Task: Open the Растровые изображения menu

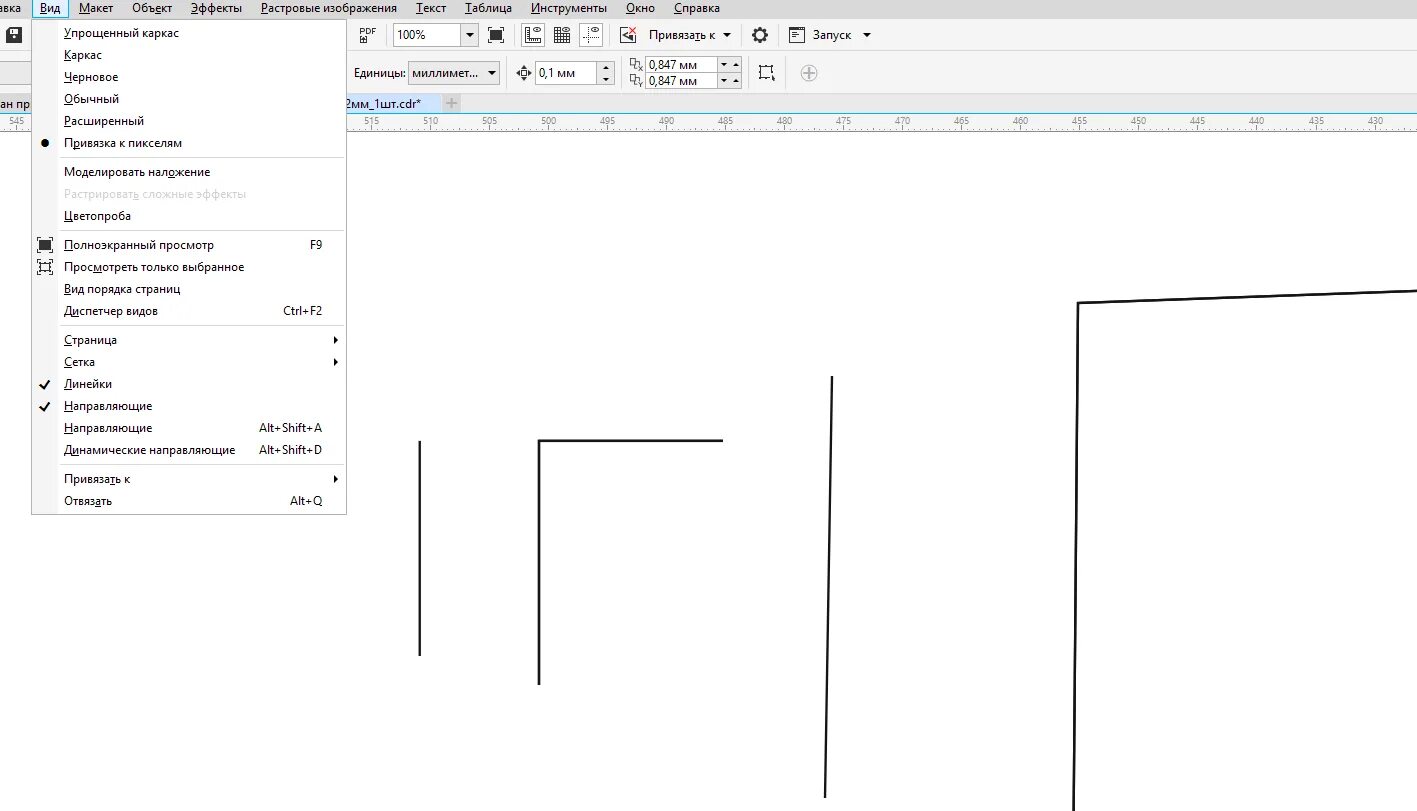Action: 329,8
